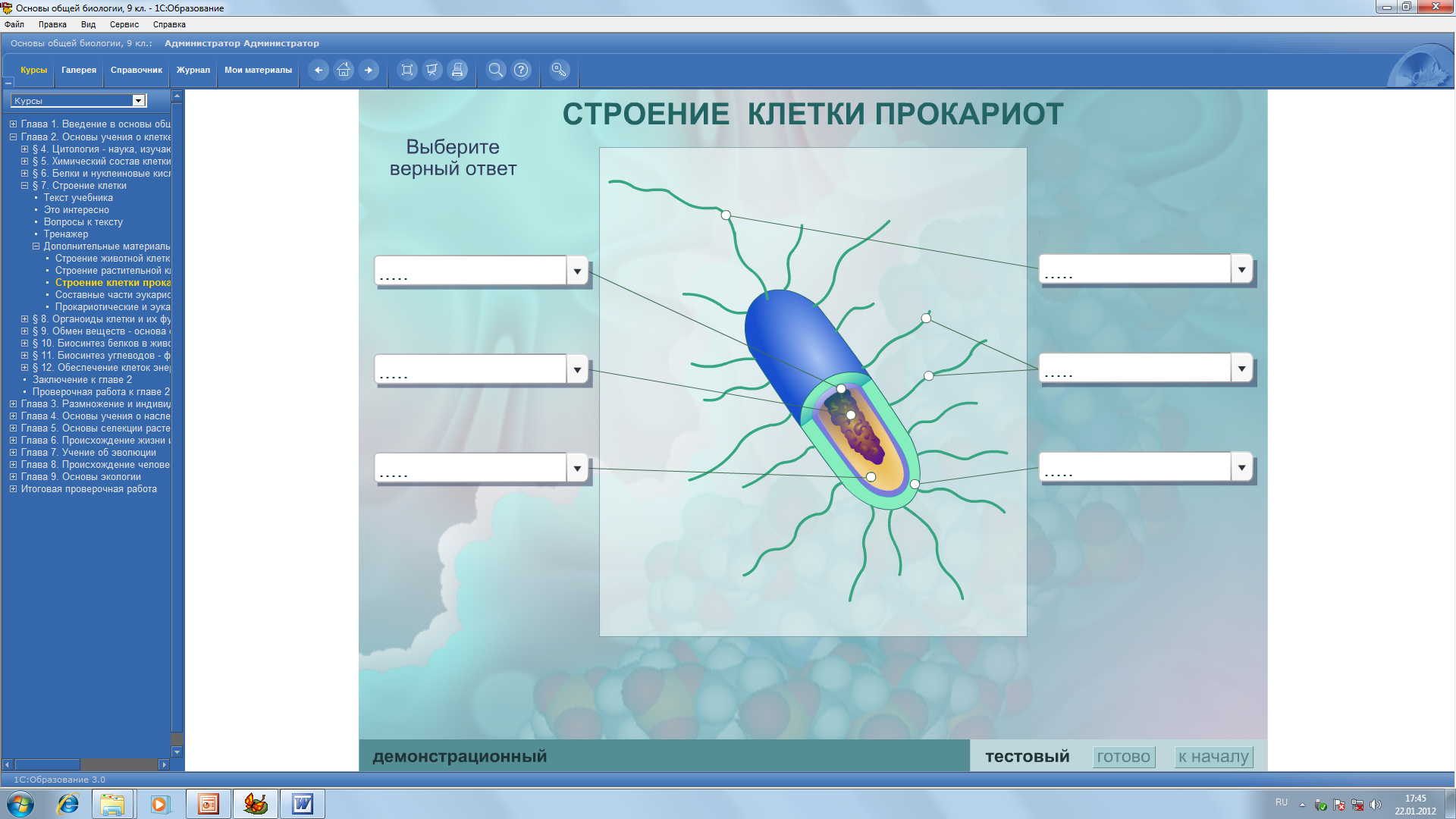Switch to PowerPoint on the taskbar

[208, 804]
